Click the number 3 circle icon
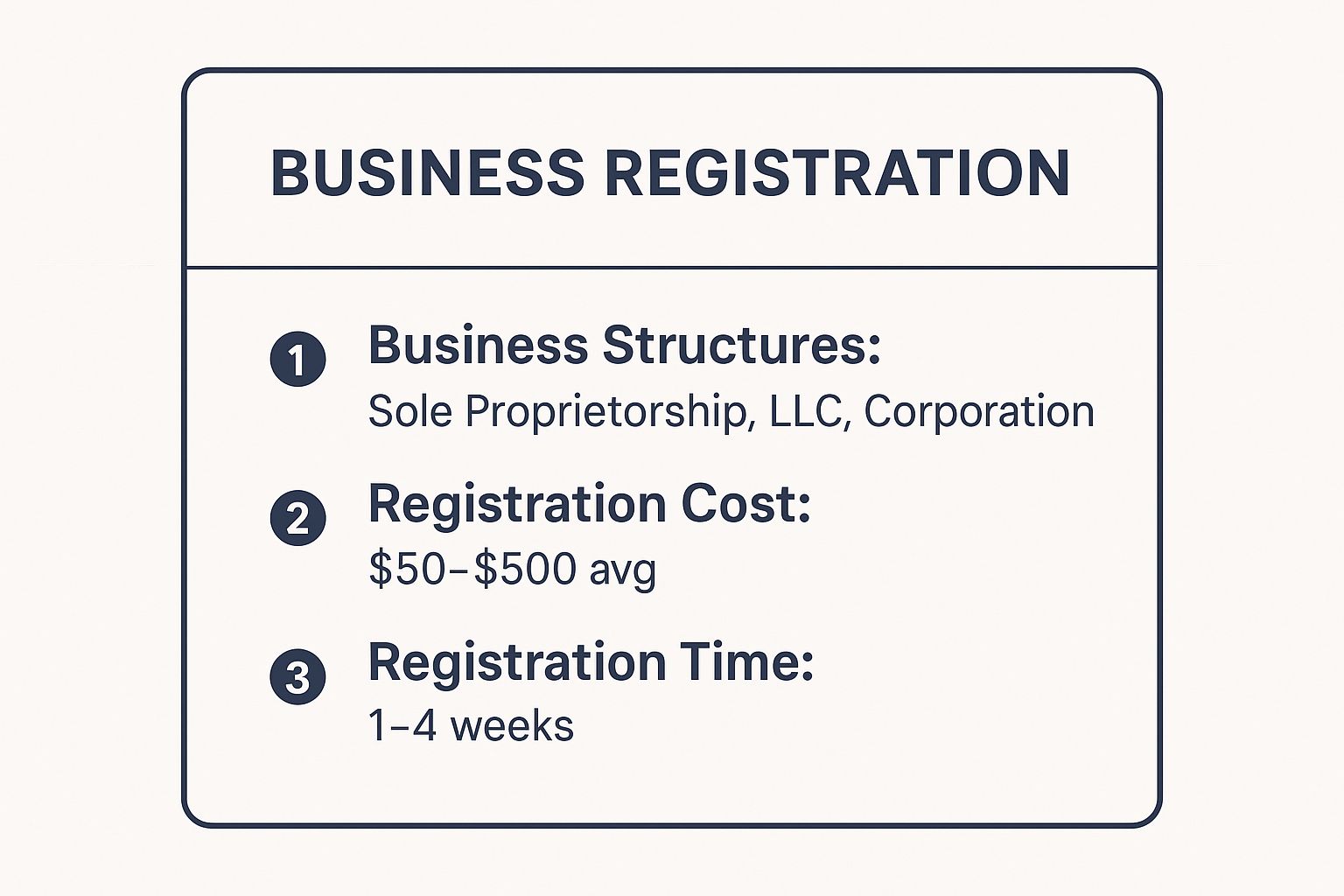The image size is (1344, 896). (x=298, y=676)
